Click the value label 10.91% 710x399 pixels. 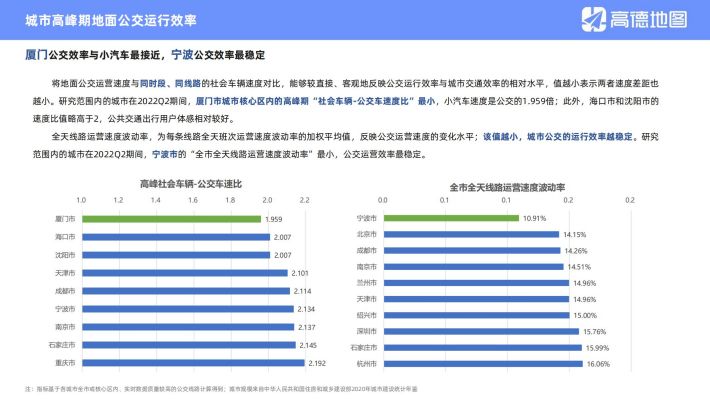click(x=535, y=218)
